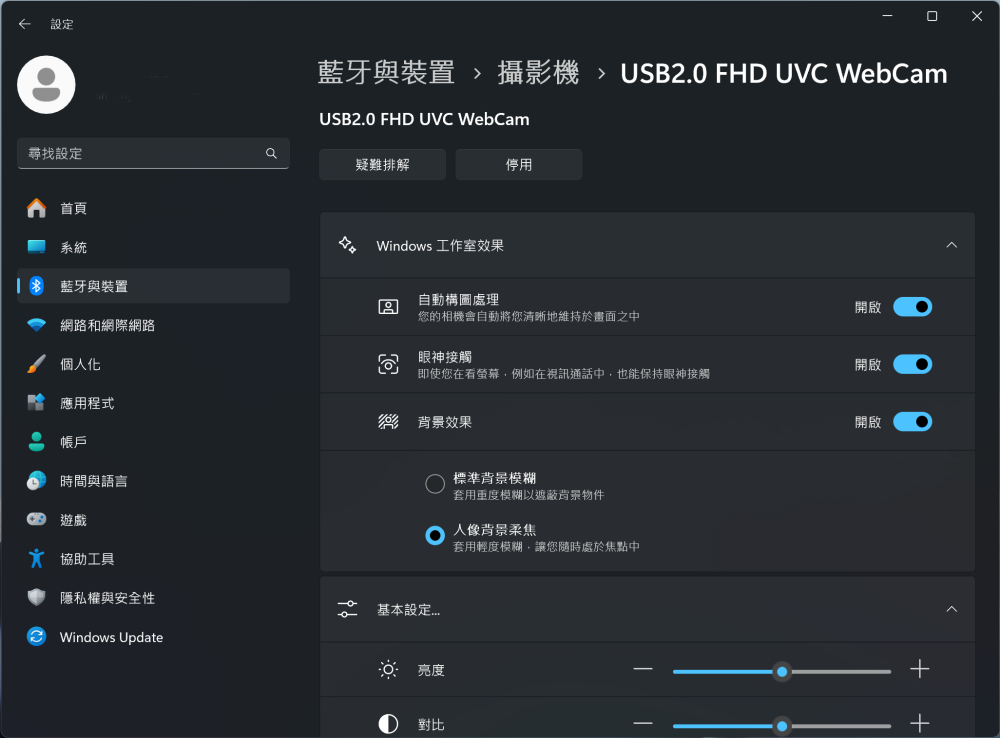
Task: Collapse the Windows 工作室效果 section chevron
Action: tap(952, 245)
